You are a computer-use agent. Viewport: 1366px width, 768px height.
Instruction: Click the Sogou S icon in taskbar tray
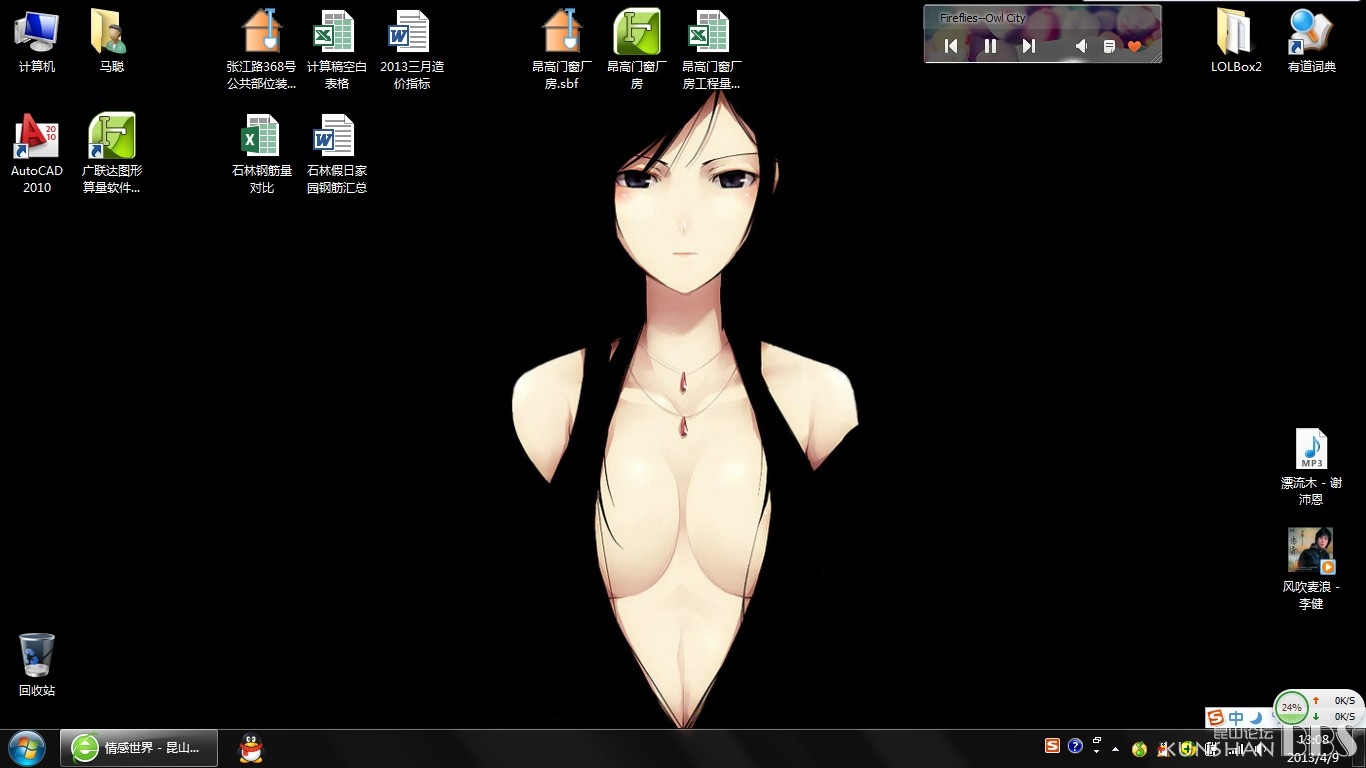pos(1052,745)
